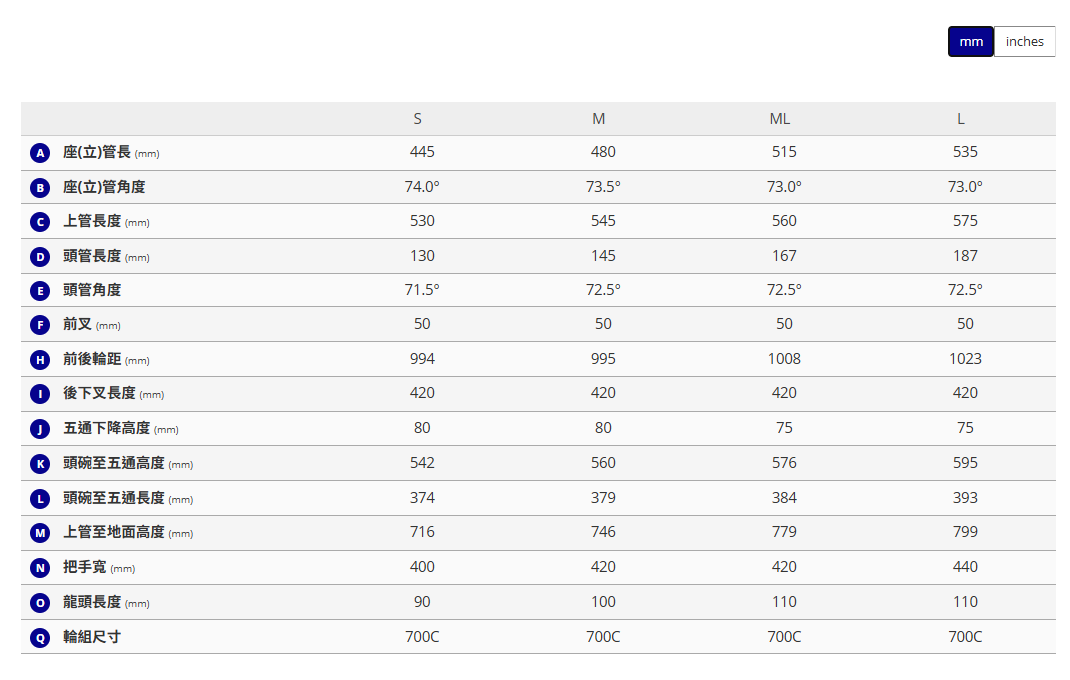The image size is (1070, 680).
Task: Click the circled B seat tube angle icon
Action: click(x=40, y=187)
